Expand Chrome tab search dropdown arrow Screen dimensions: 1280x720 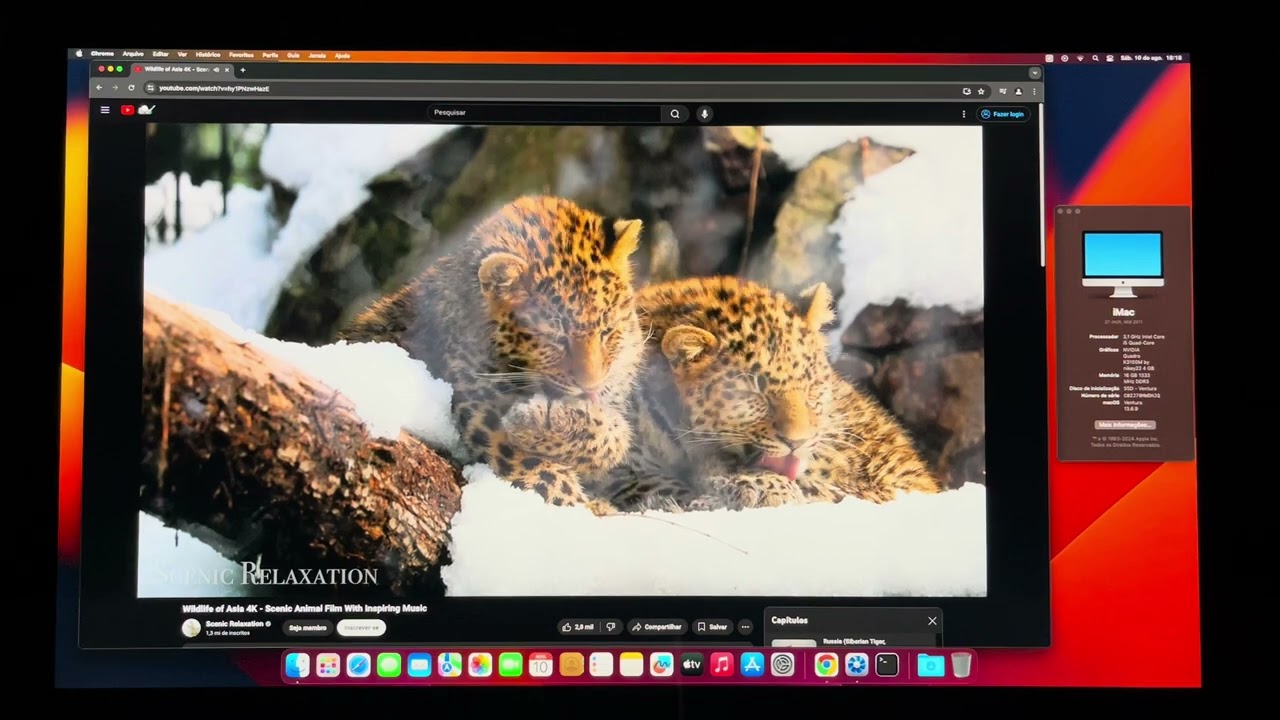1034,73
